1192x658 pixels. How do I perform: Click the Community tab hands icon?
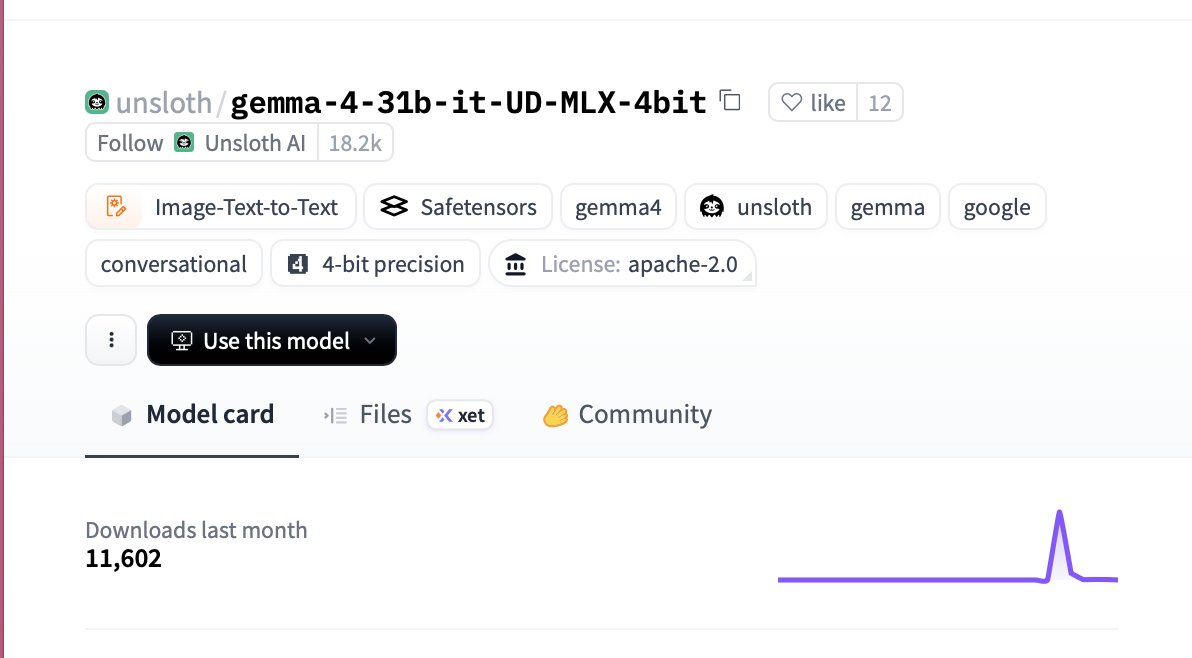pos(555,416)
